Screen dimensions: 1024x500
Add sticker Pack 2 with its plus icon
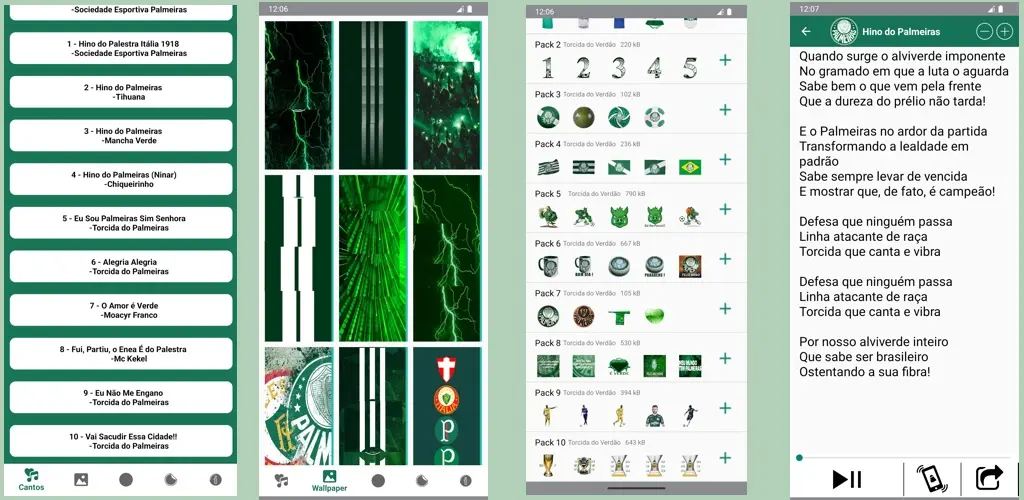725,60
